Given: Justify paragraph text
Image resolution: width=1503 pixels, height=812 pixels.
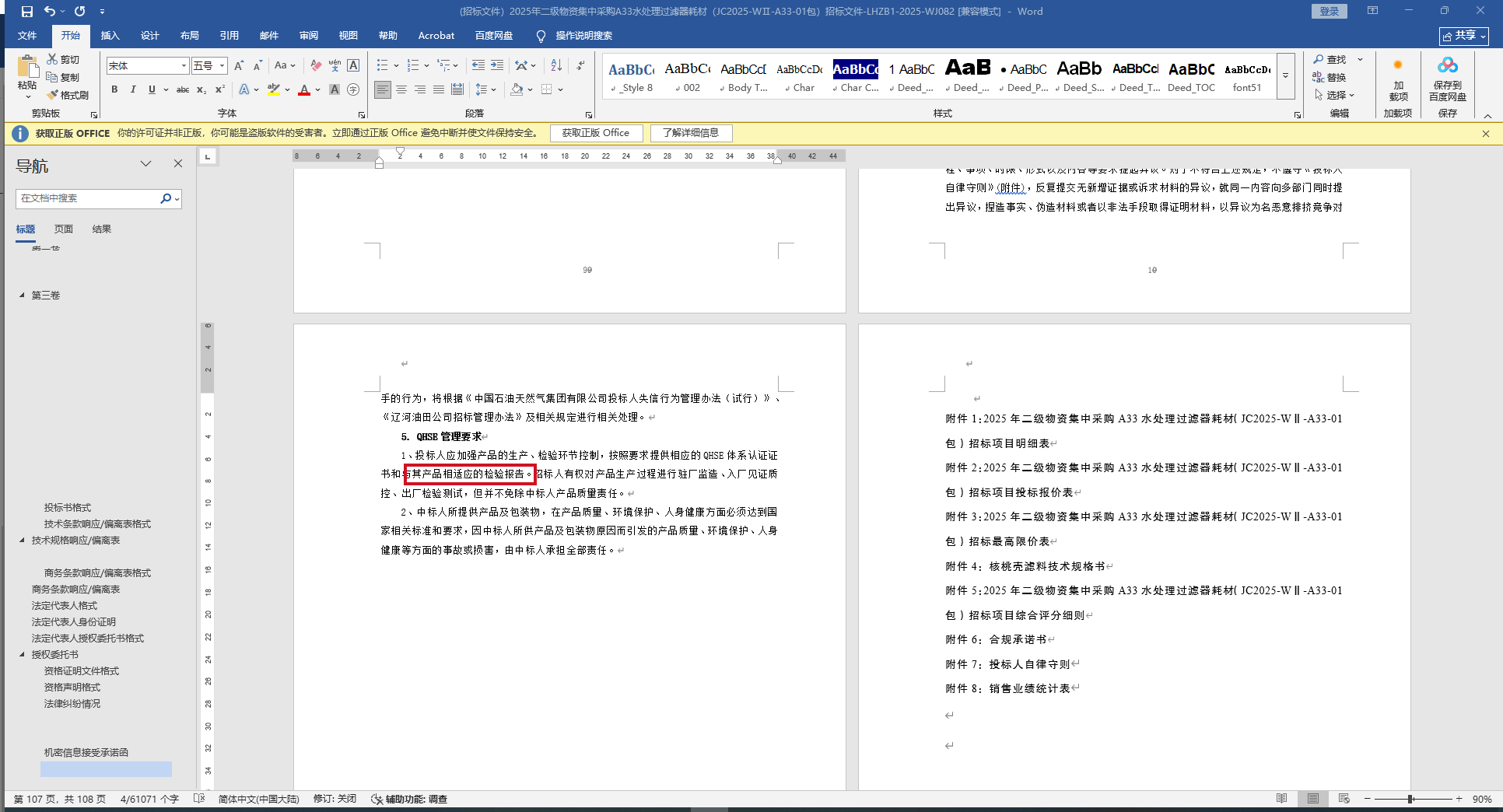Looking at the screenshot, I should (439, 89).
